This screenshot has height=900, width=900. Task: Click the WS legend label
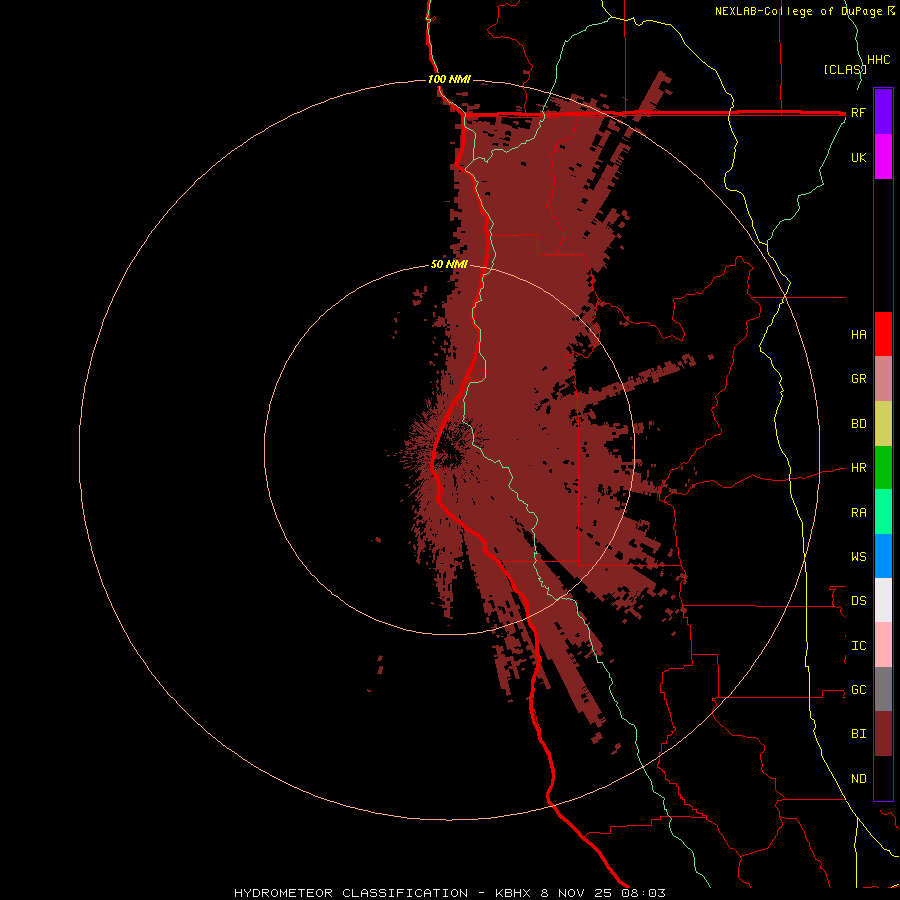tap(858, 557)
